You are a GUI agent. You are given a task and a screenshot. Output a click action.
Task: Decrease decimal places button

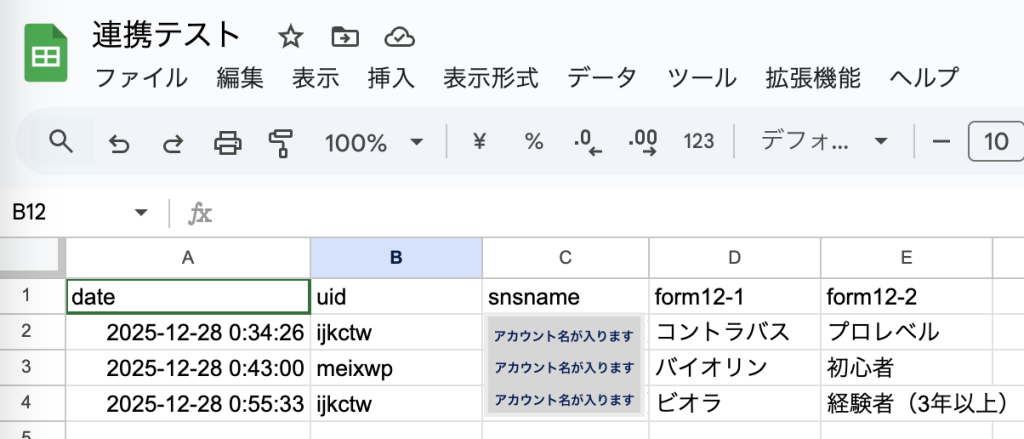(x=588, y=143)
